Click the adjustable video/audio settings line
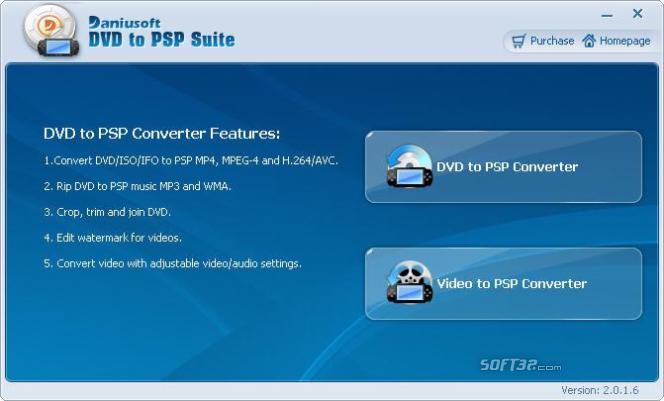The image size is (664, 401). [173, 263]
